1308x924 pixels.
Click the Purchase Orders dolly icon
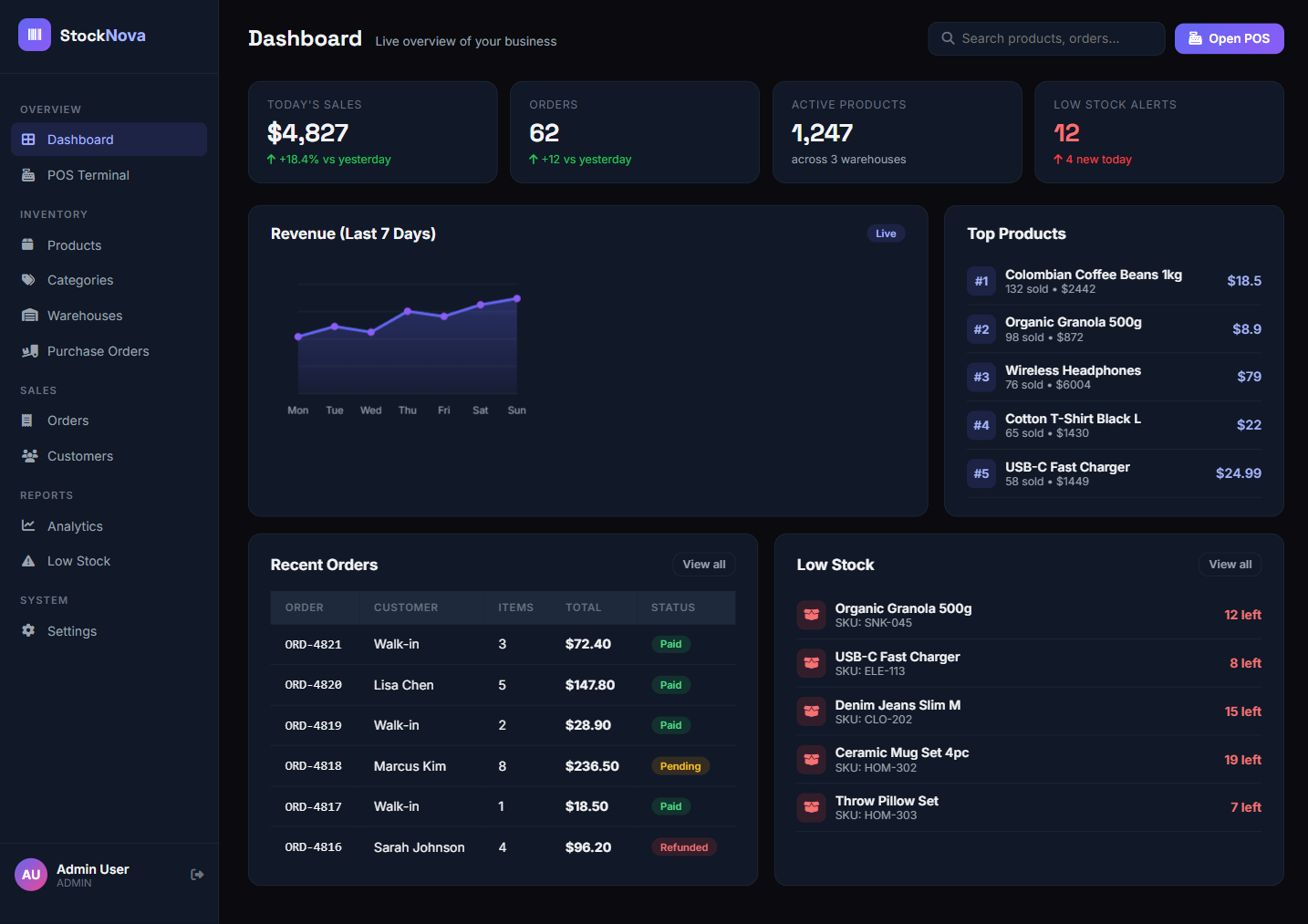[29, 351]
